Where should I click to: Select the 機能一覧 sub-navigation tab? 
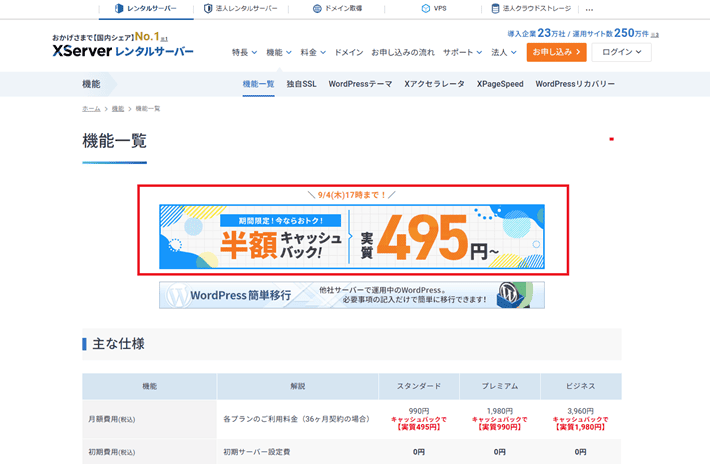tap(258, 84)
